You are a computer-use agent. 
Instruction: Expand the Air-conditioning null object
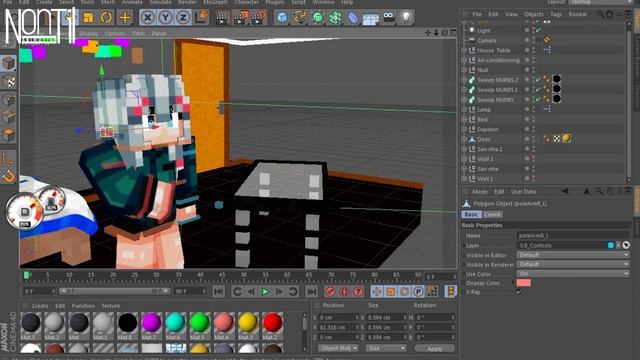(464, 60)
